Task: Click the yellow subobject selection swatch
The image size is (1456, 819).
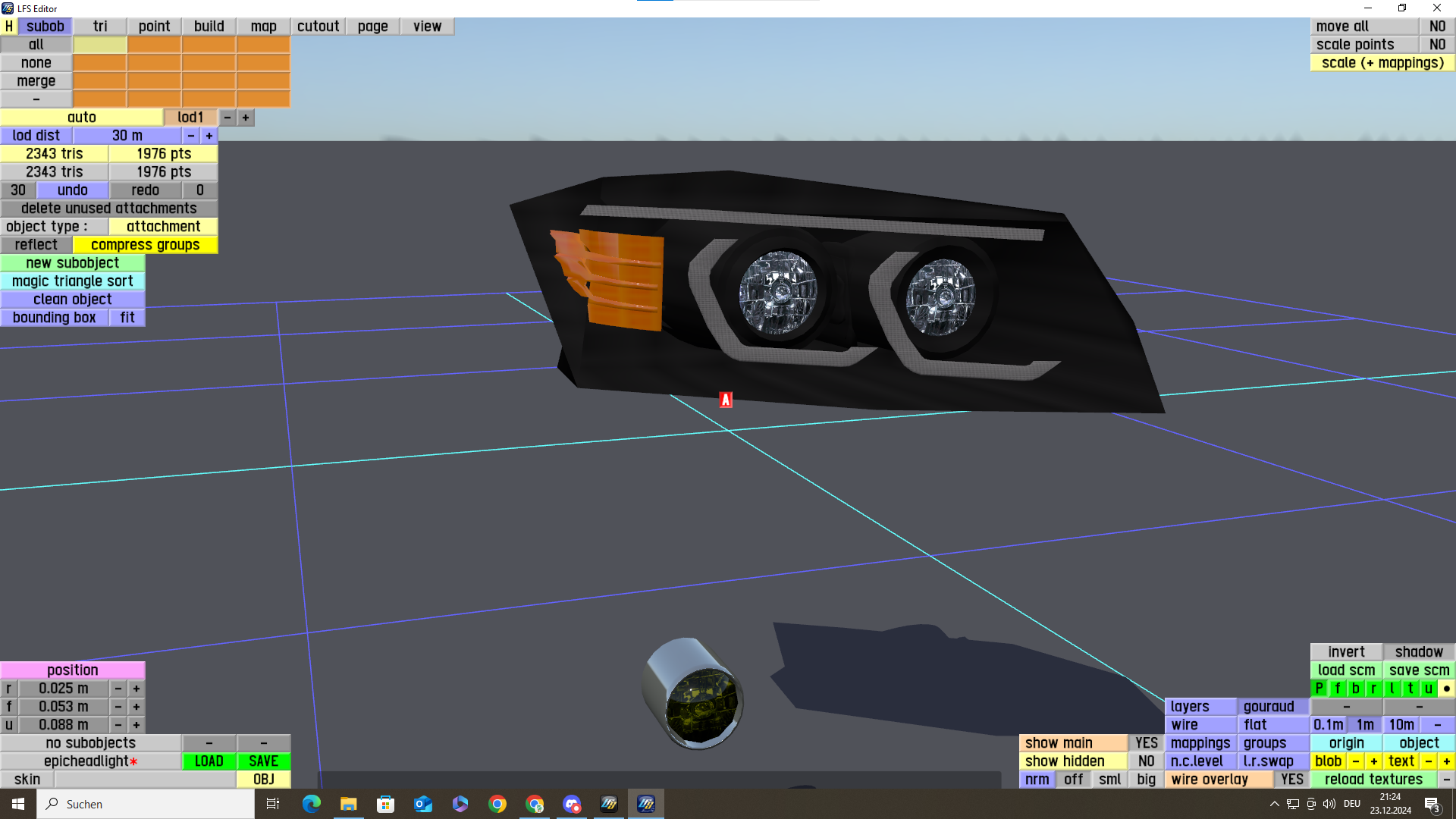Action: click(x=100, y=45)
